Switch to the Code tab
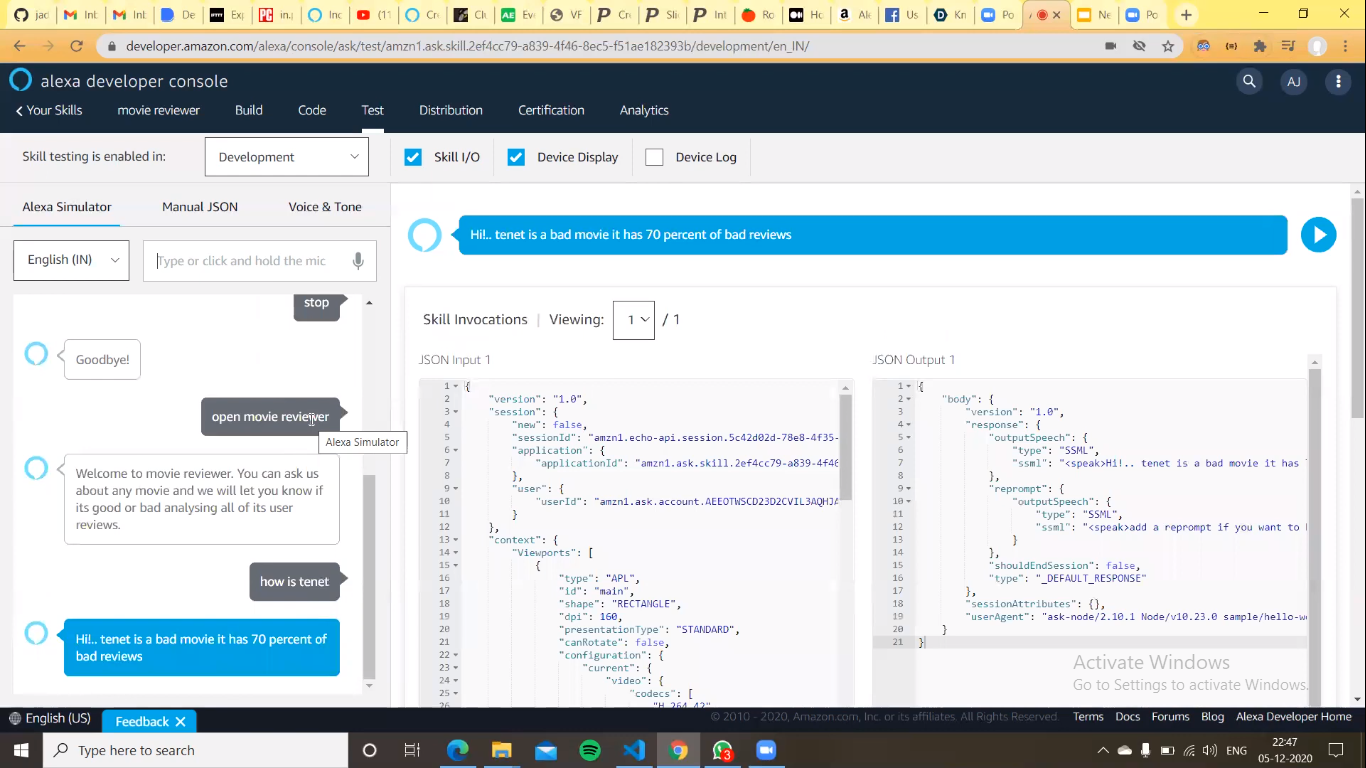1366x768 pixels. tap(312, 110)
